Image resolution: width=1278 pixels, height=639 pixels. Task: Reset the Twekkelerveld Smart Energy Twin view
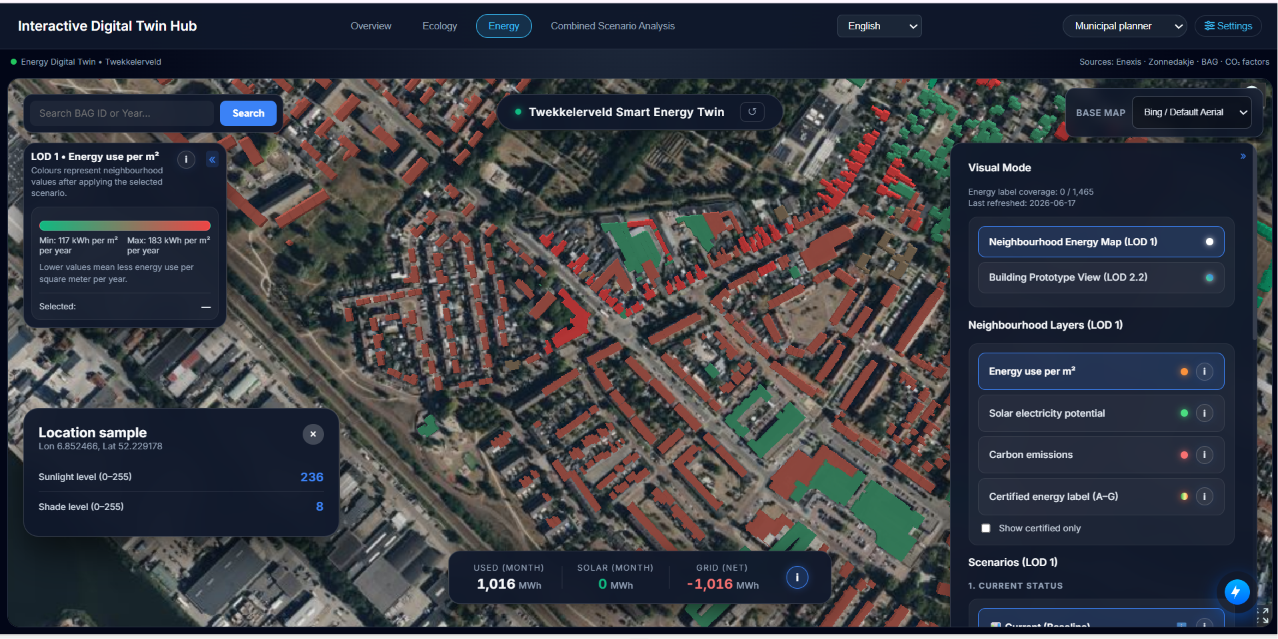click(752, 112)
